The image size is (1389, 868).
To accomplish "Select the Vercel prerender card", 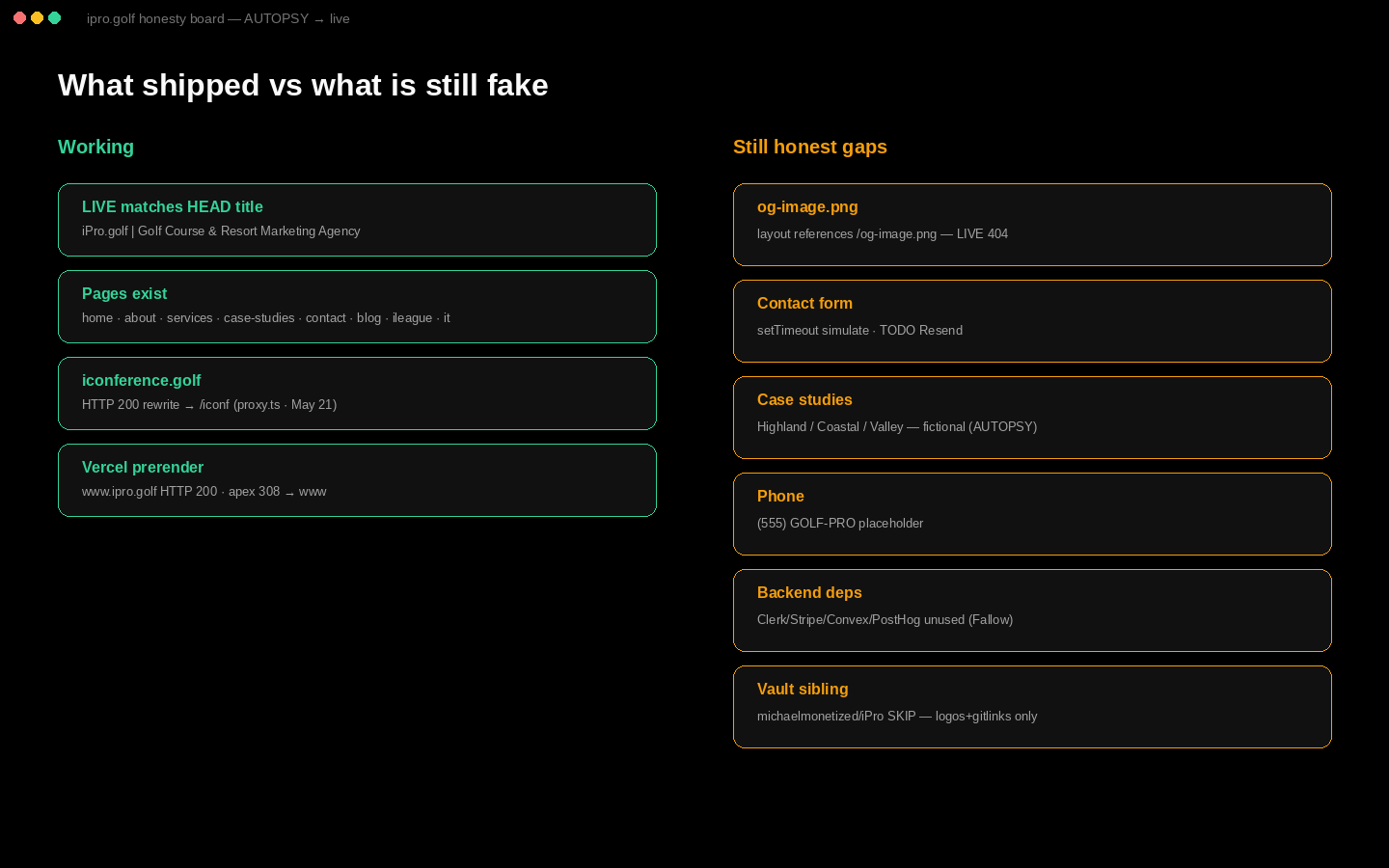I will (x=357, y=480).
